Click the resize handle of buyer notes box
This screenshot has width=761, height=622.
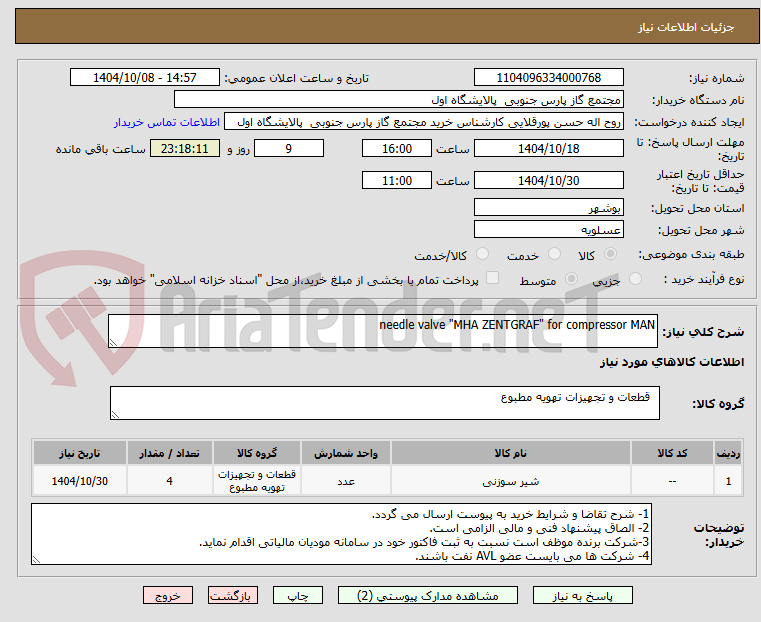coord(36,560)
